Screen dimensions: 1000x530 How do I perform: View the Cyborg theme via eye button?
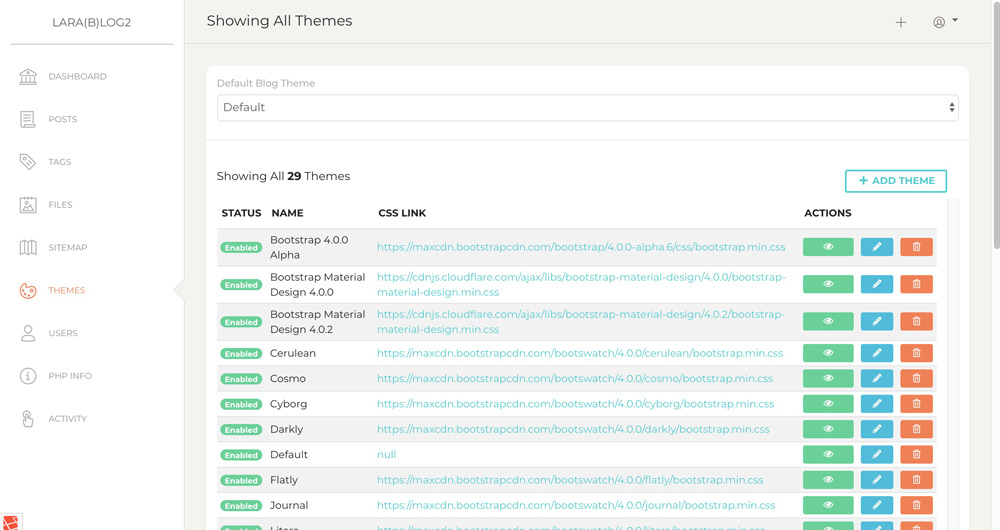point(828,404)
